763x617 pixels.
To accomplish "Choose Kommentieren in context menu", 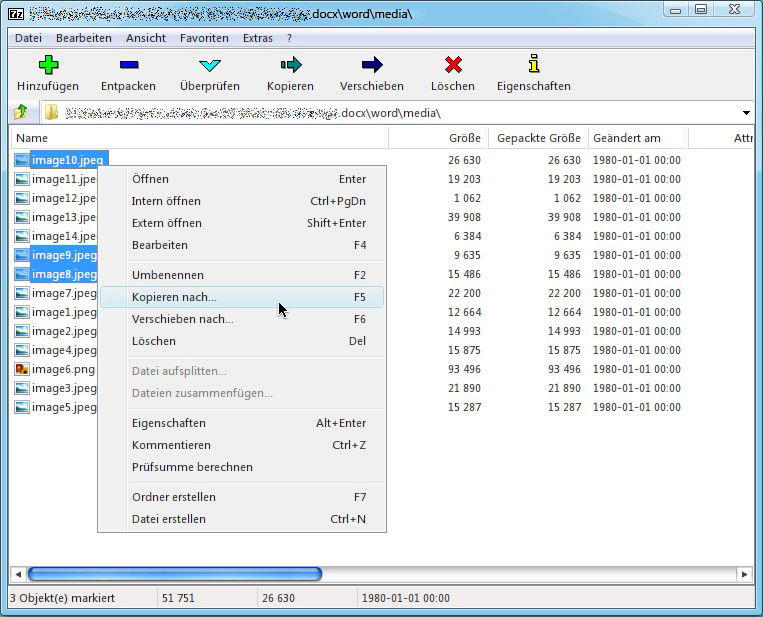I will (x=242, y=445).
